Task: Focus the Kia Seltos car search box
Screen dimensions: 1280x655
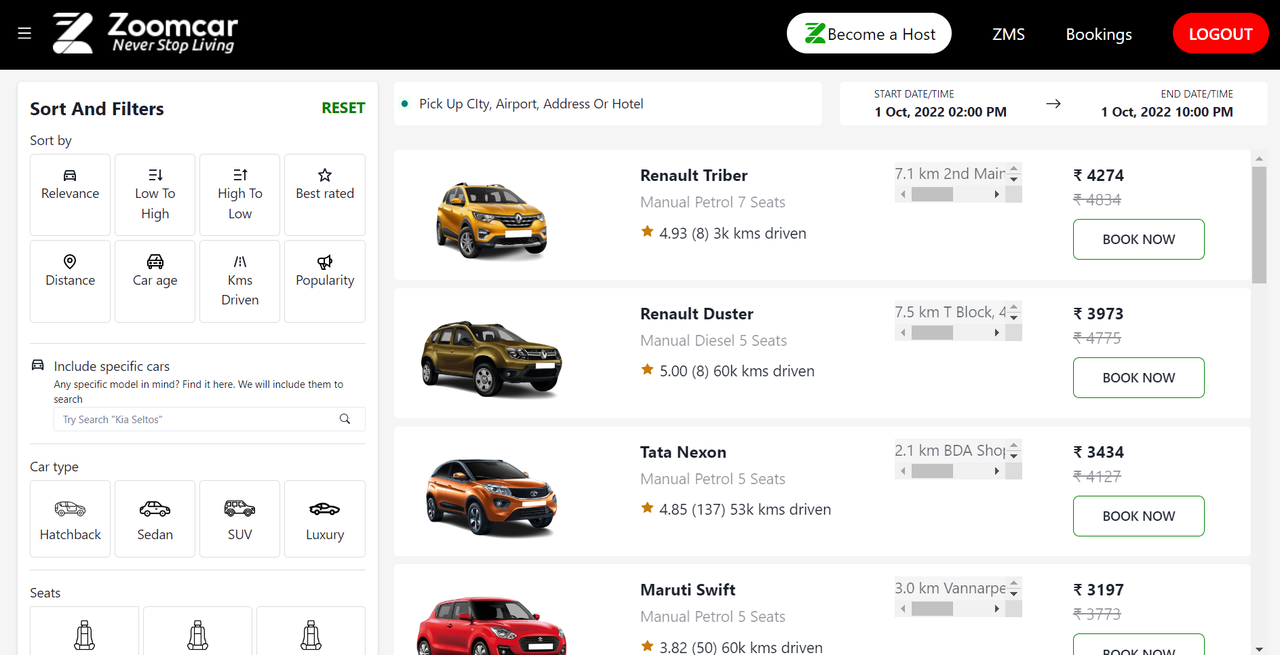Action: pos(209,419)
